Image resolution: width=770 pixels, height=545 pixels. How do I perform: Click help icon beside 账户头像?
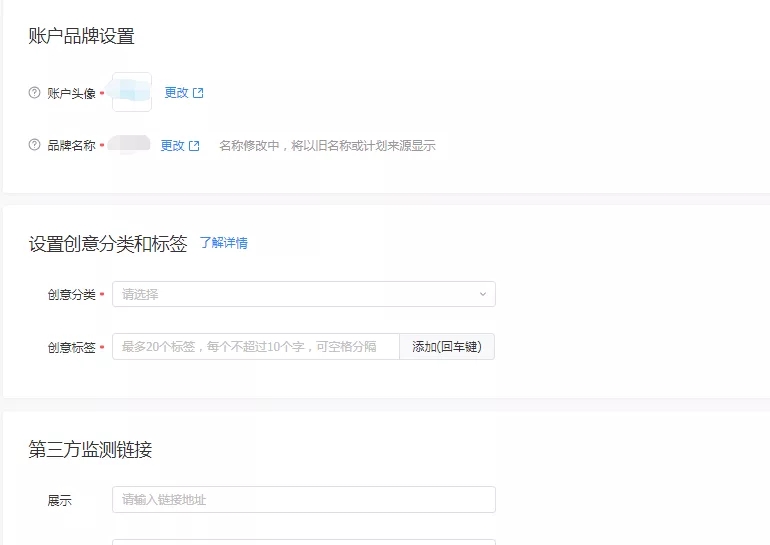point(35,93)
